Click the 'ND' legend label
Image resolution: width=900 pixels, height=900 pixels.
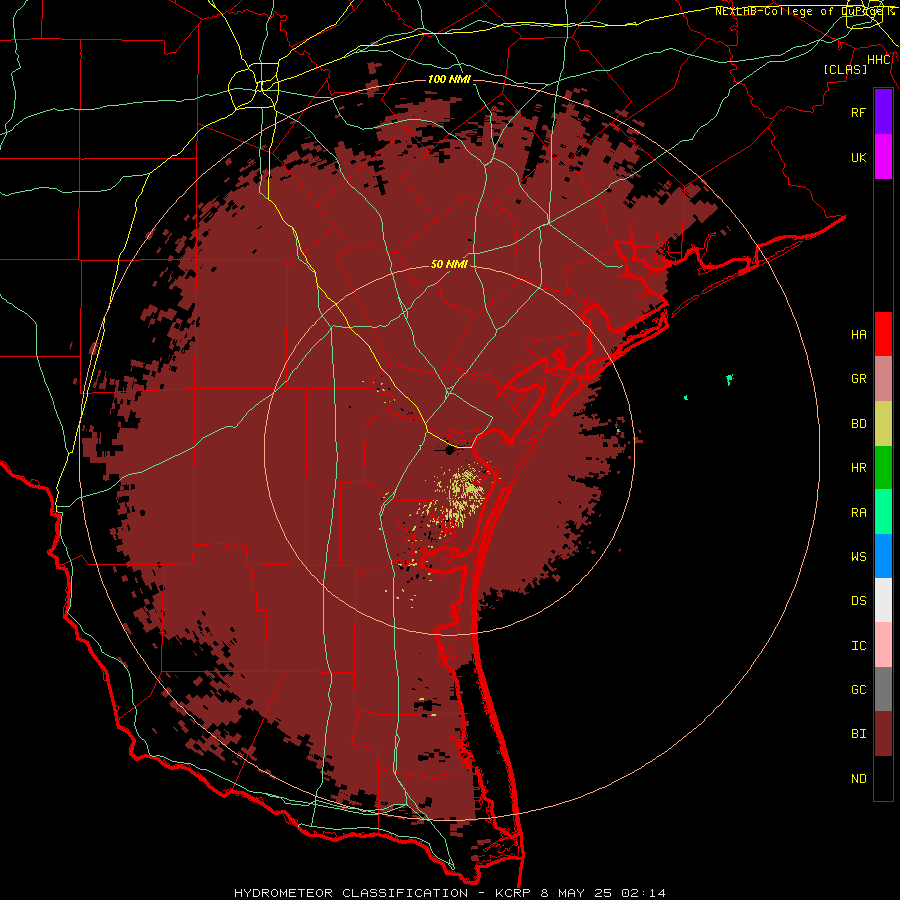pyautogui.click(x=858, y=778)
